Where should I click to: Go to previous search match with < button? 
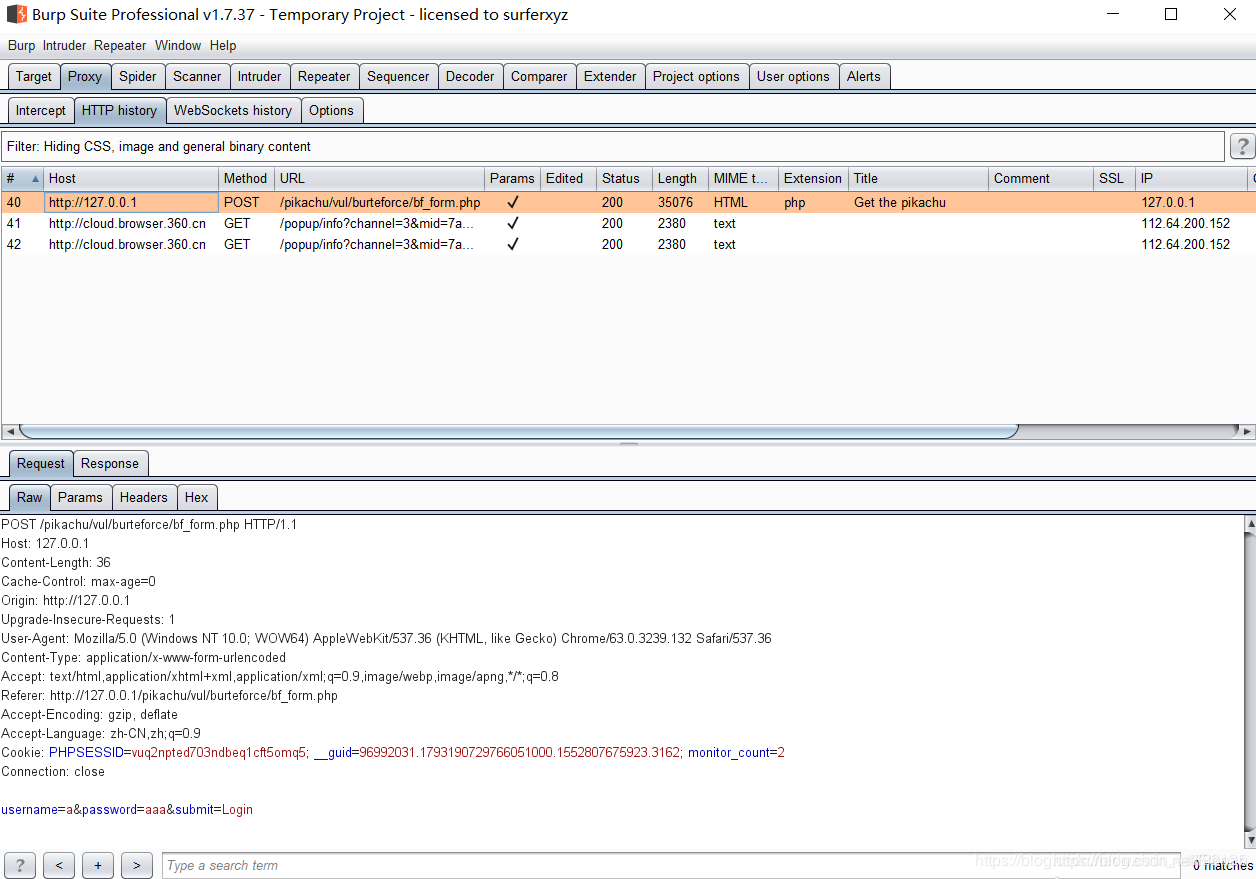coord(59,865)
